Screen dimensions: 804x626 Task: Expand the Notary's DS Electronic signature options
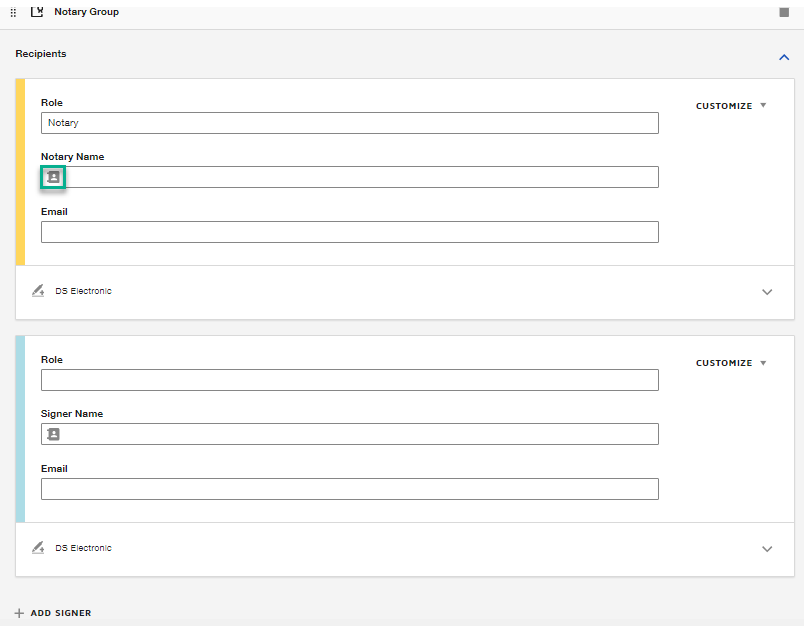coord(767,292)
